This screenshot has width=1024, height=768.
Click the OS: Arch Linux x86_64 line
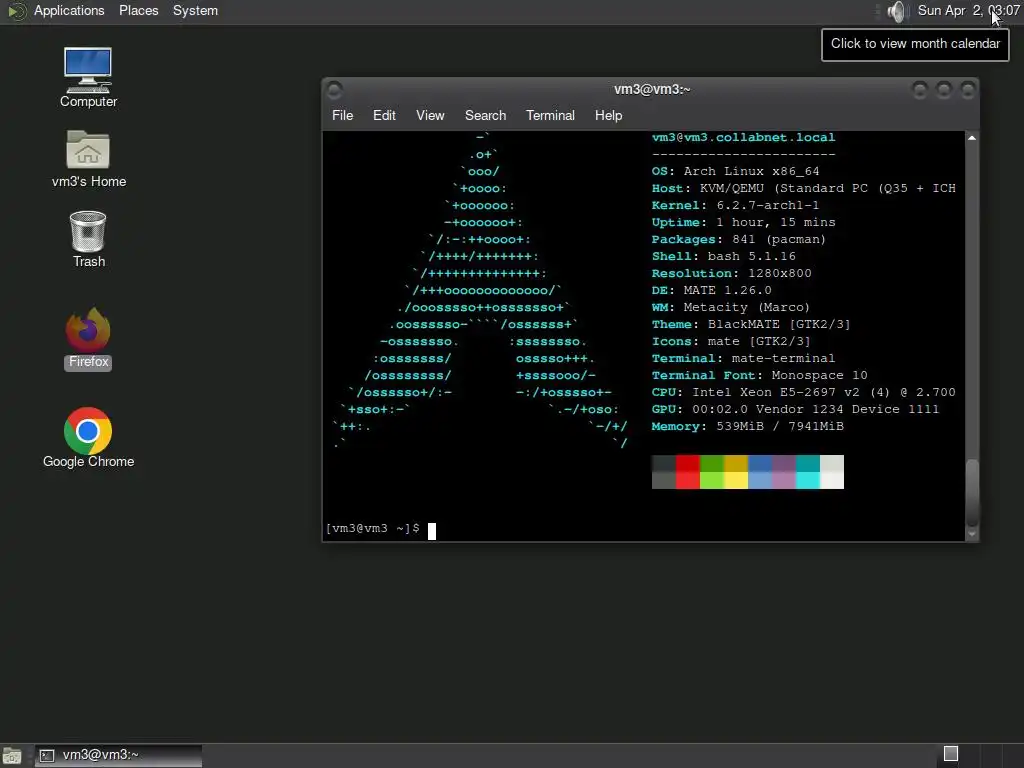coord(735,171)
